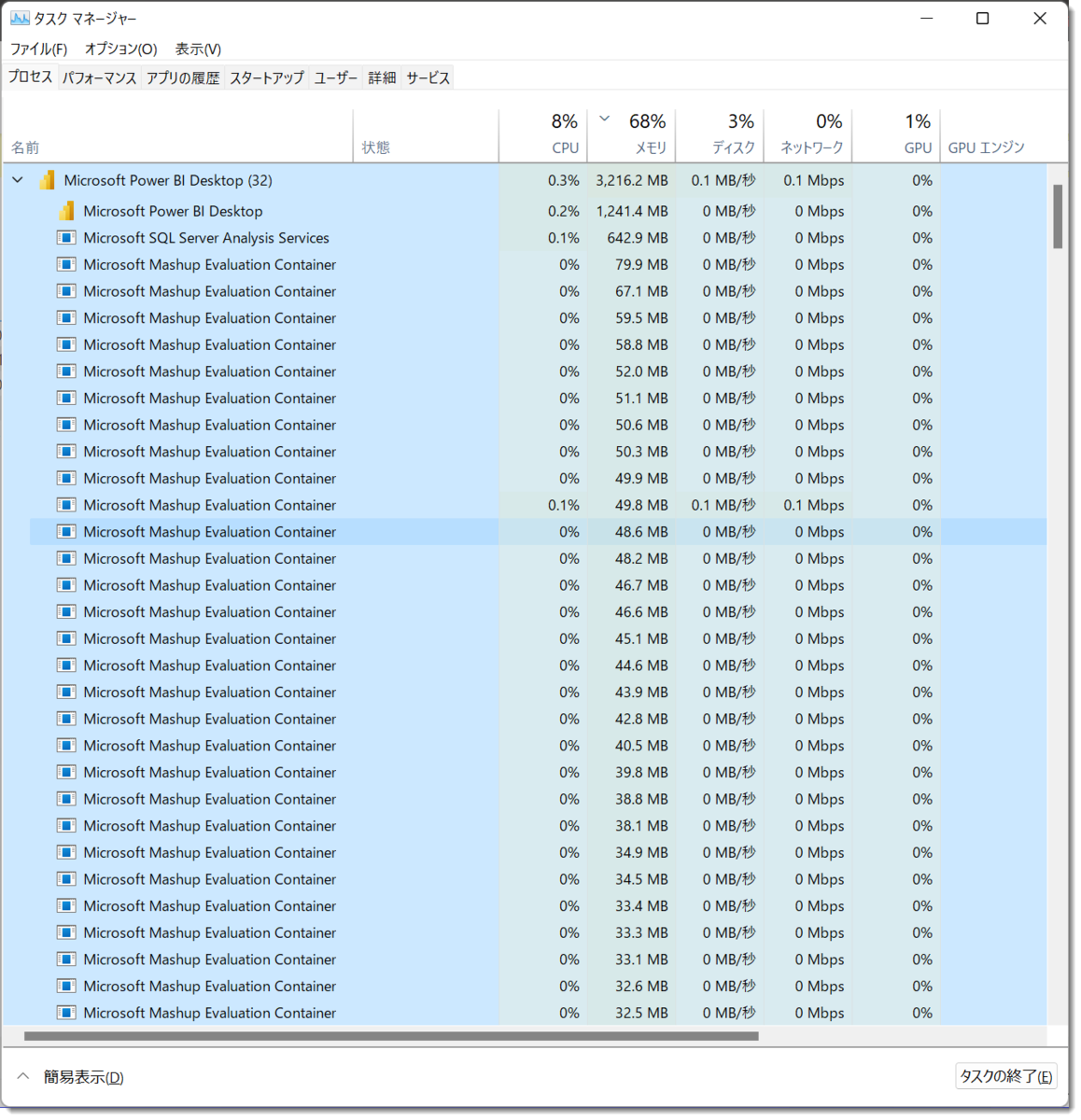Sort processes by the CPU column header
This screenshot has width=1081, height=1120.
(x=543, y=136)
